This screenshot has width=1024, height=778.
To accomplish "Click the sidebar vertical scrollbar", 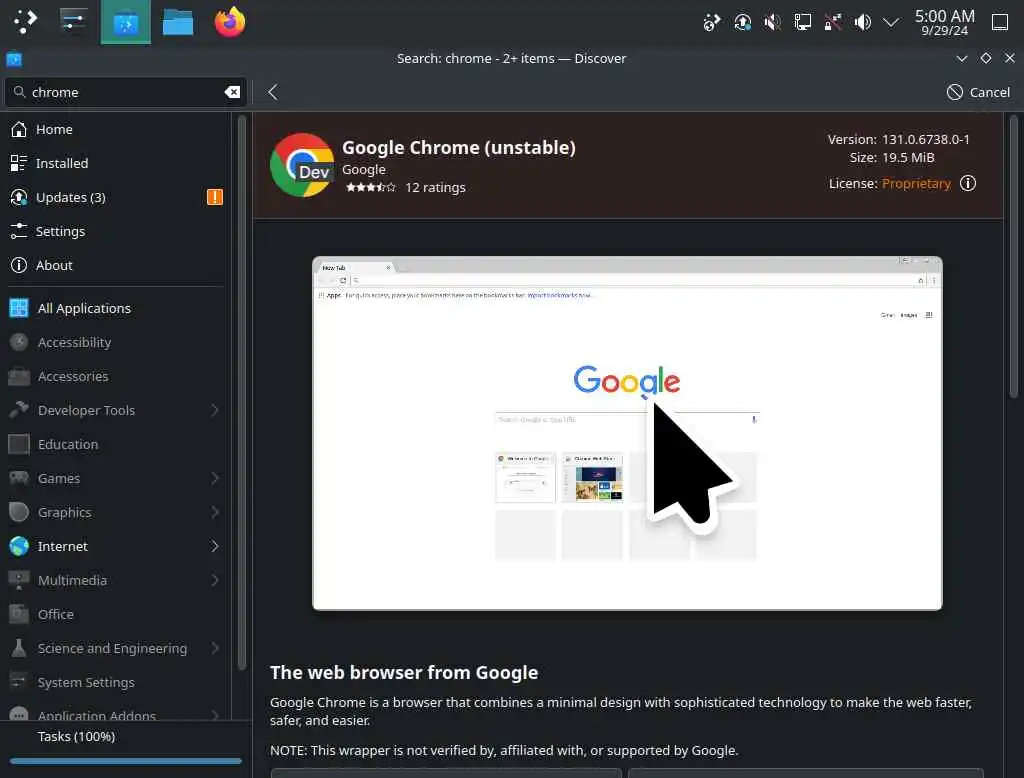I will click(242, 392).
